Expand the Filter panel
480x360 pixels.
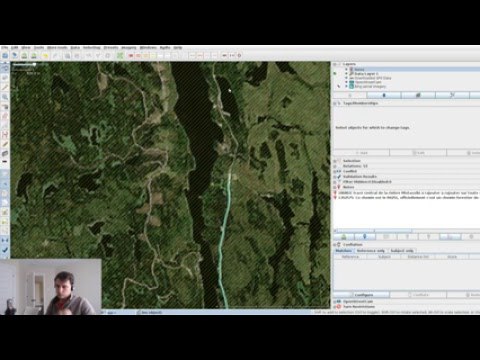(335, 182)
